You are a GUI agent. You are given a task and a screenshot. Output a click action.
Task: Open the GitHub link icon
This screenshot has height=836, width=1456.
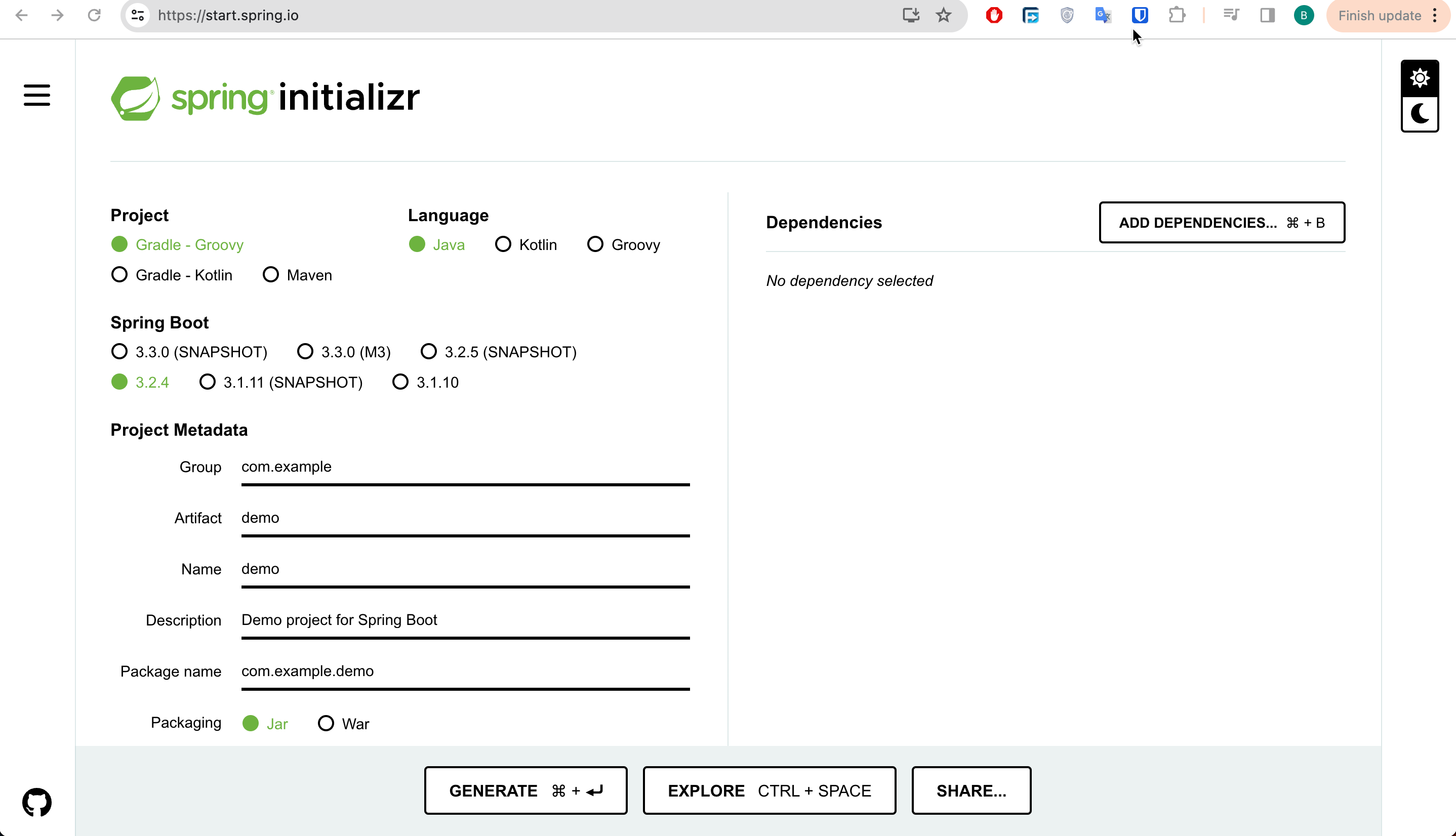[37, 802]
